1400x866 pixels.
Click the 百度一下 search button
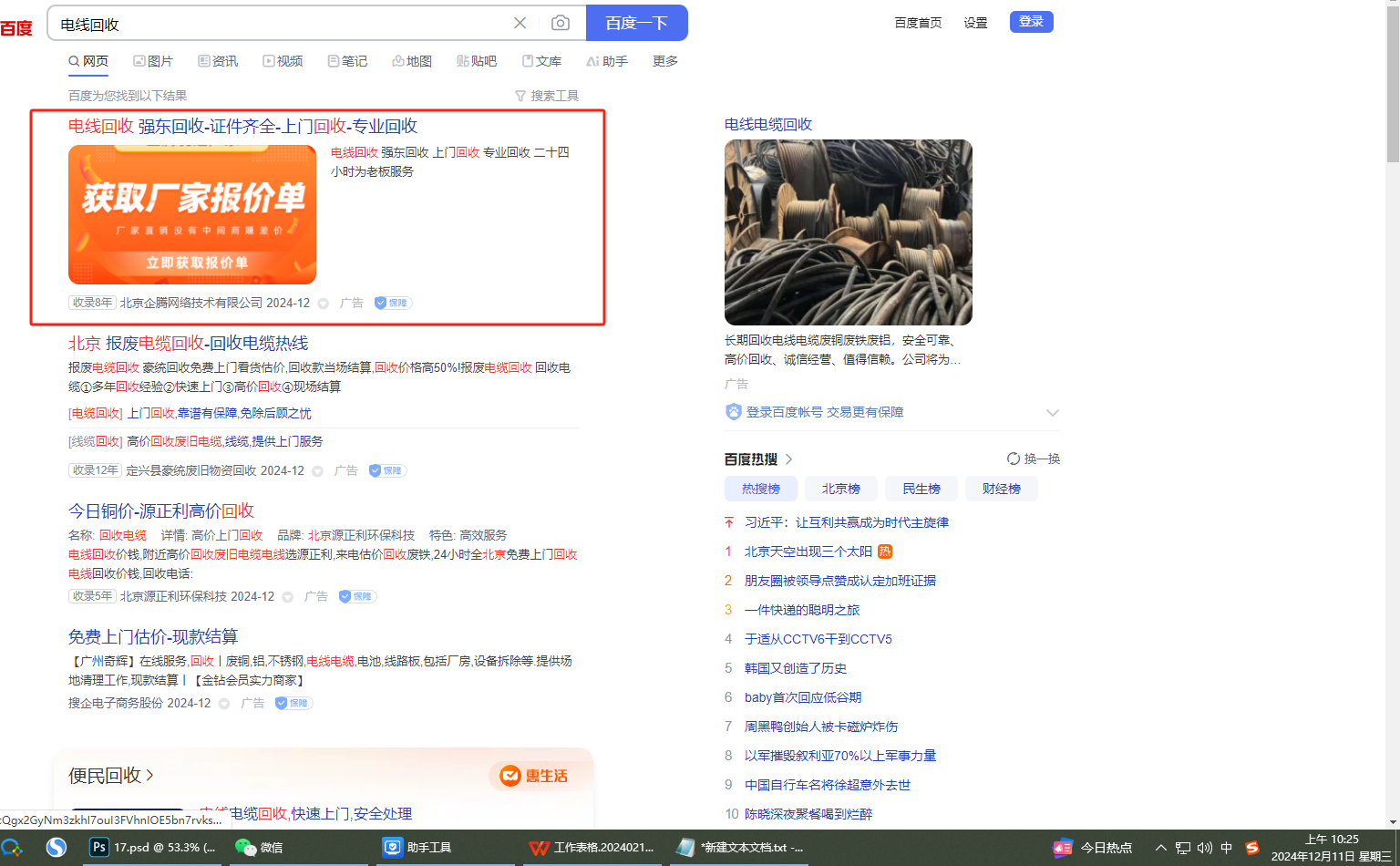pyautogui.click(x=636, y=23)
